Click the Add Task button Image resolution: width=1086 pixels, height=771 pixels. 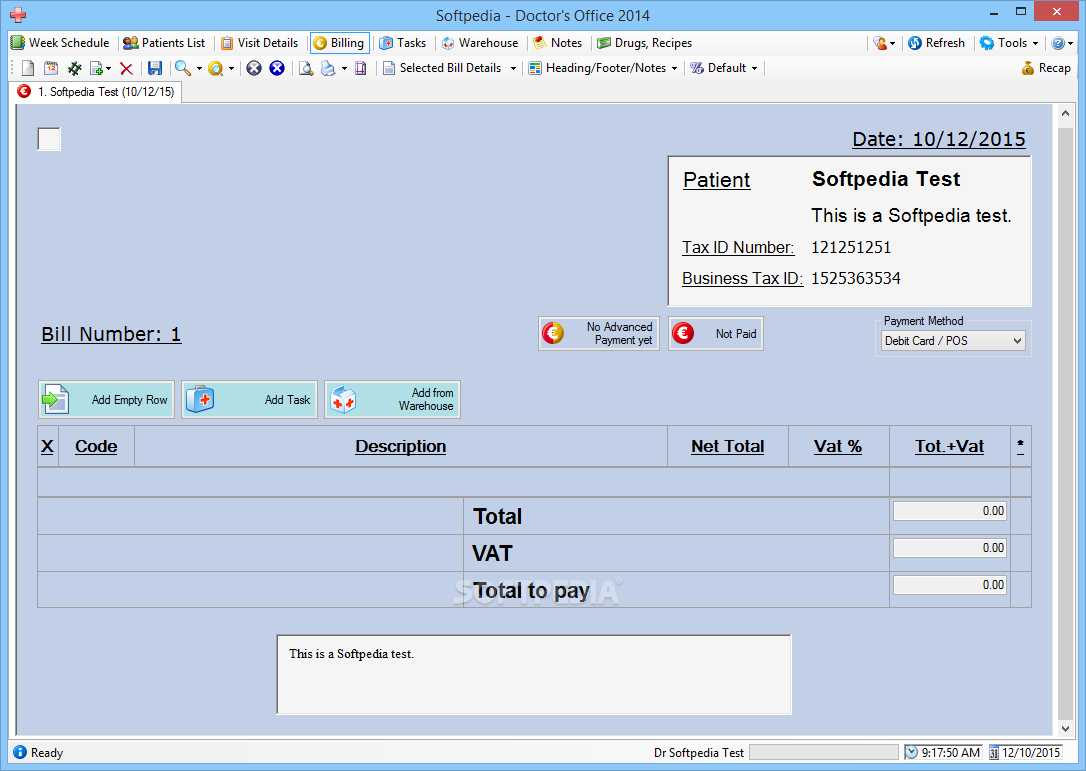249,400
